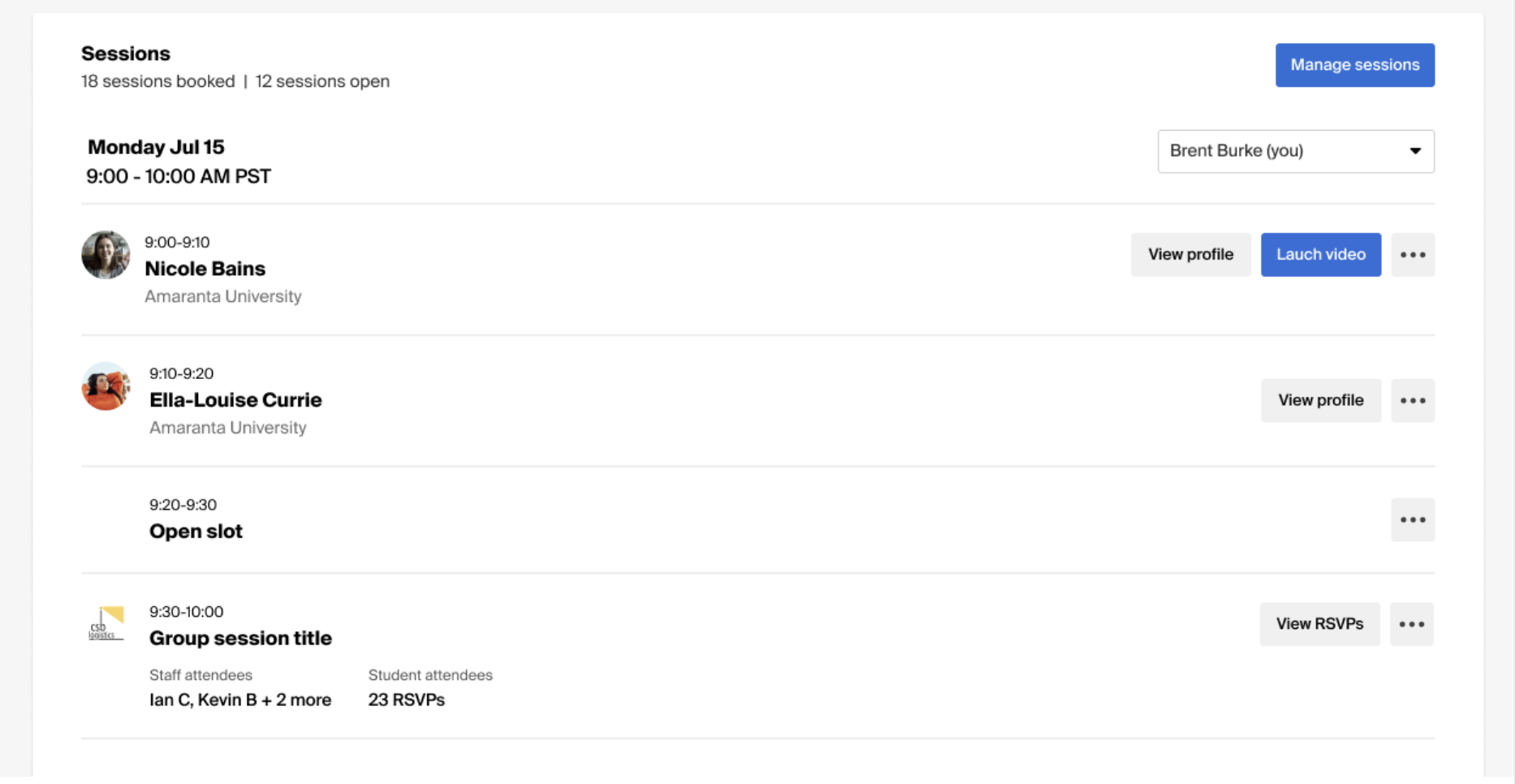Click Ella-Louise Currie avatar
This screenshot has width=1515, height=784.
(106, 386)
